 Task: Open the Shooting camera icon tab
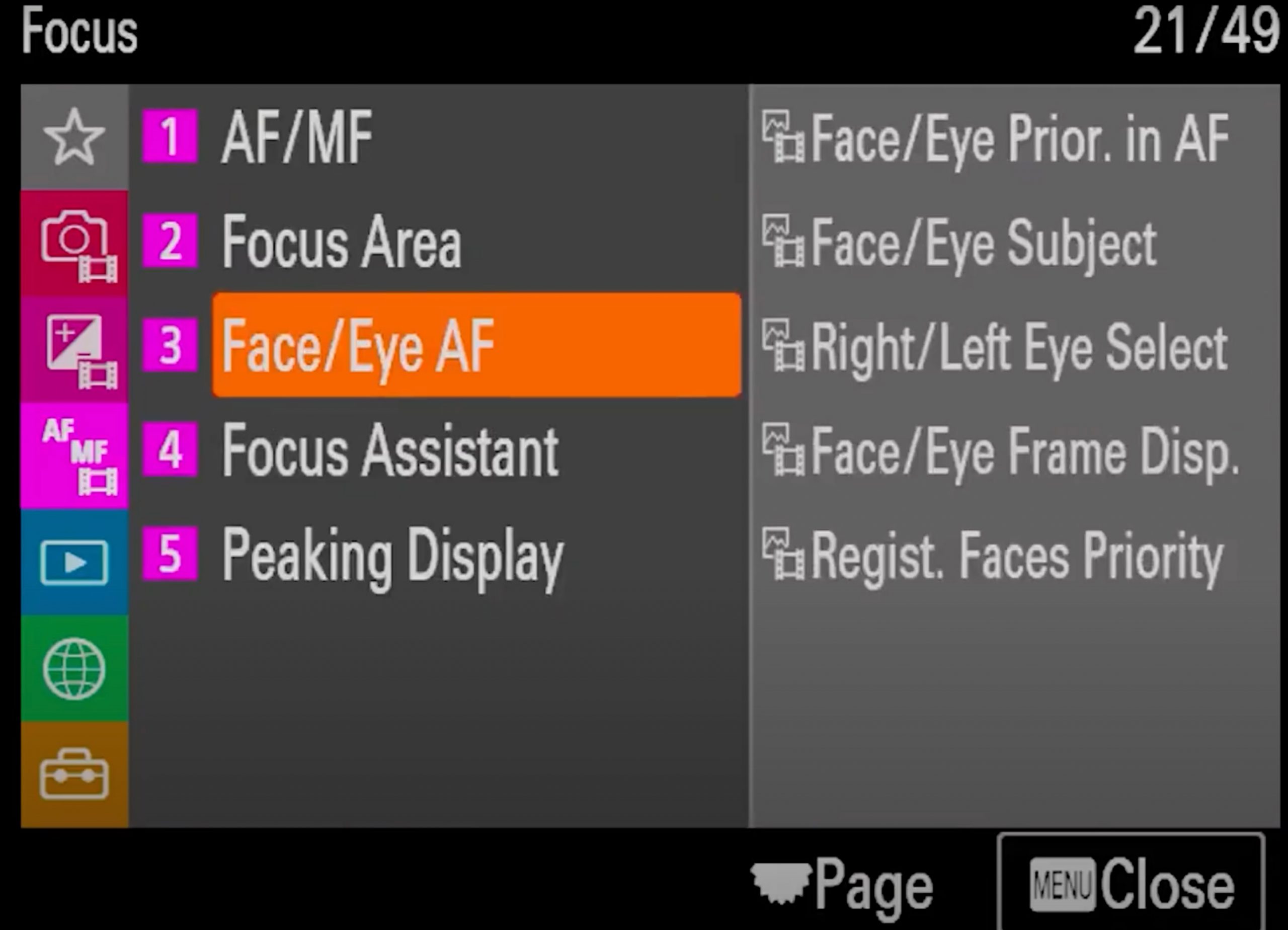pos(74,243)
